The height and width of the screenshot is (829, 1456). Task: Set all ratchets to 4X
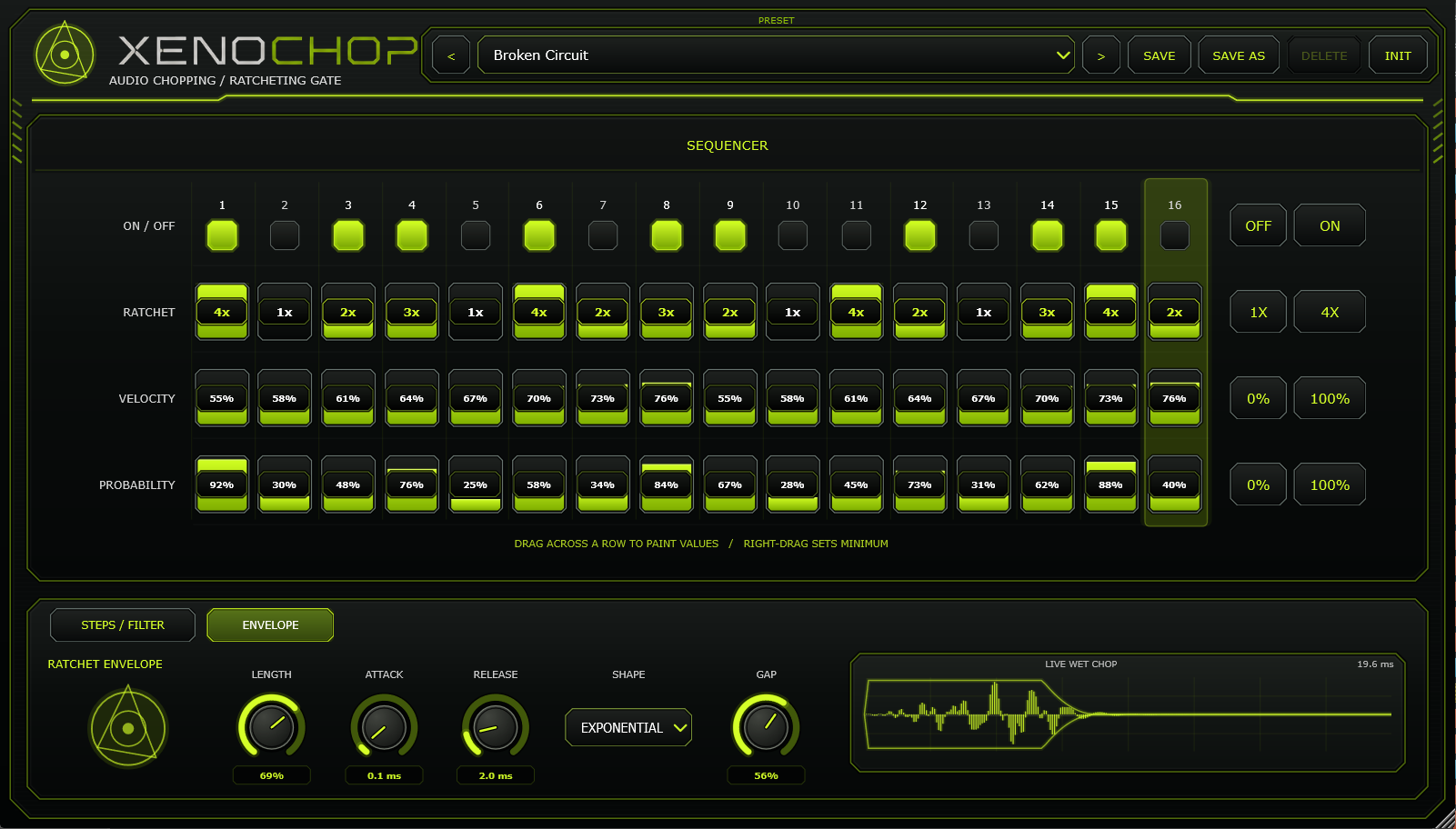pyautogui.click(x=1330, y=312)
